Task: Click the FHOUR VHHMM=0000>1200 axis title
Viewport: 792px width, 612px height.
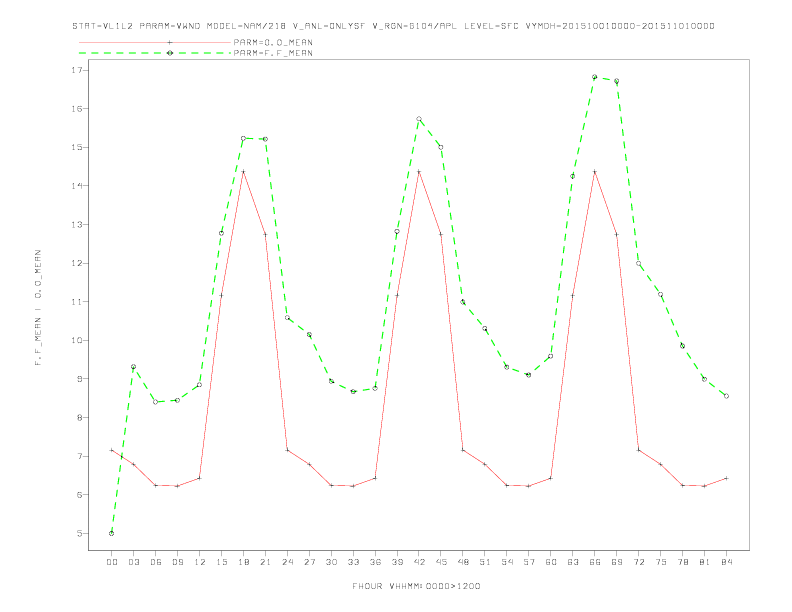Action: (x=416, y=586)
